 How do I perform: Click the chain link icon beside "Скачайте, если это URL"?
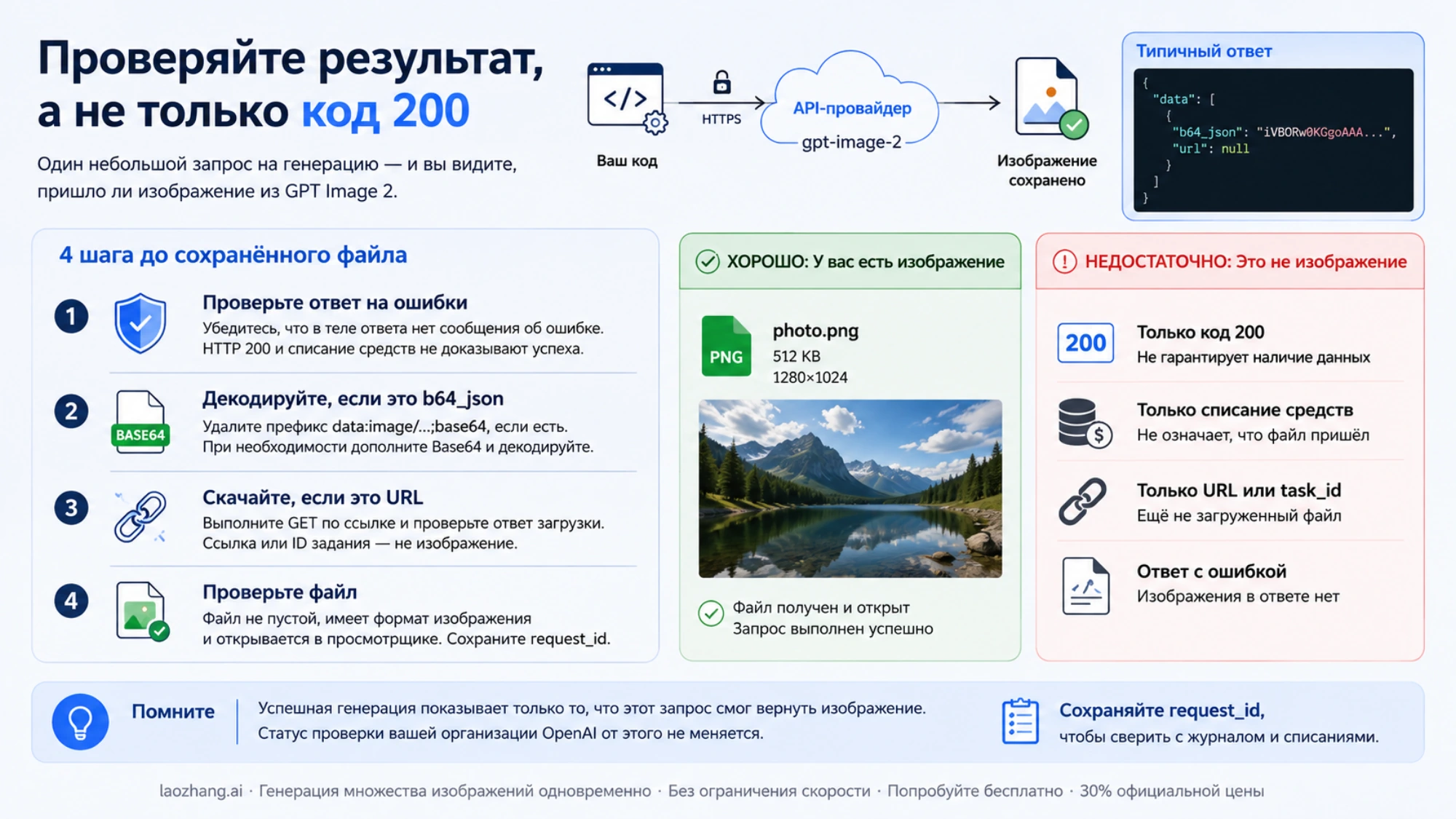[140, 517]
